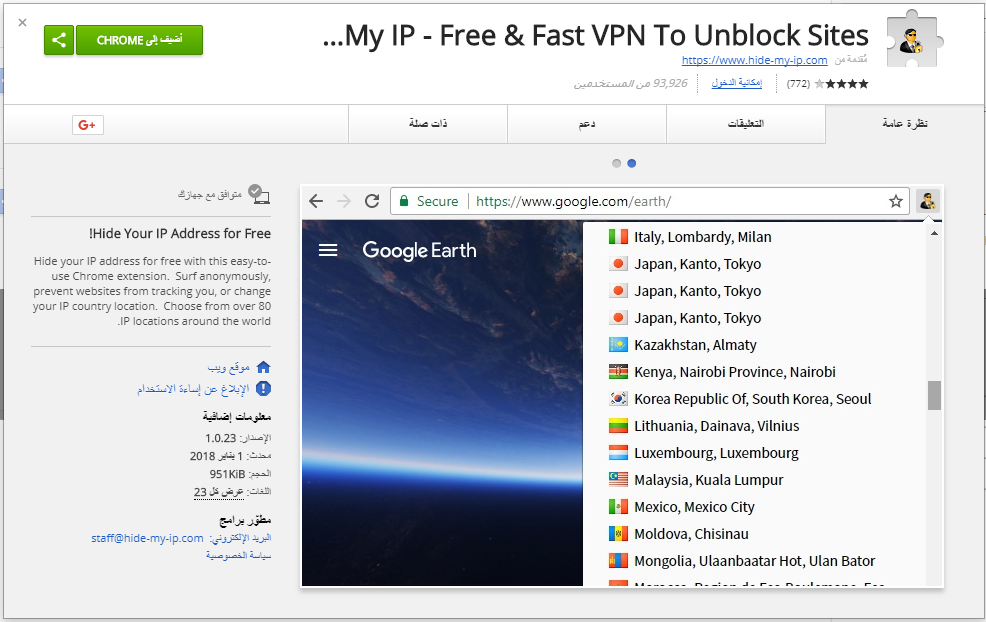The width and height of the screenshot is (986, 622).
Task: Click the Luxembourg flag icon
Action: click(618, 453)
